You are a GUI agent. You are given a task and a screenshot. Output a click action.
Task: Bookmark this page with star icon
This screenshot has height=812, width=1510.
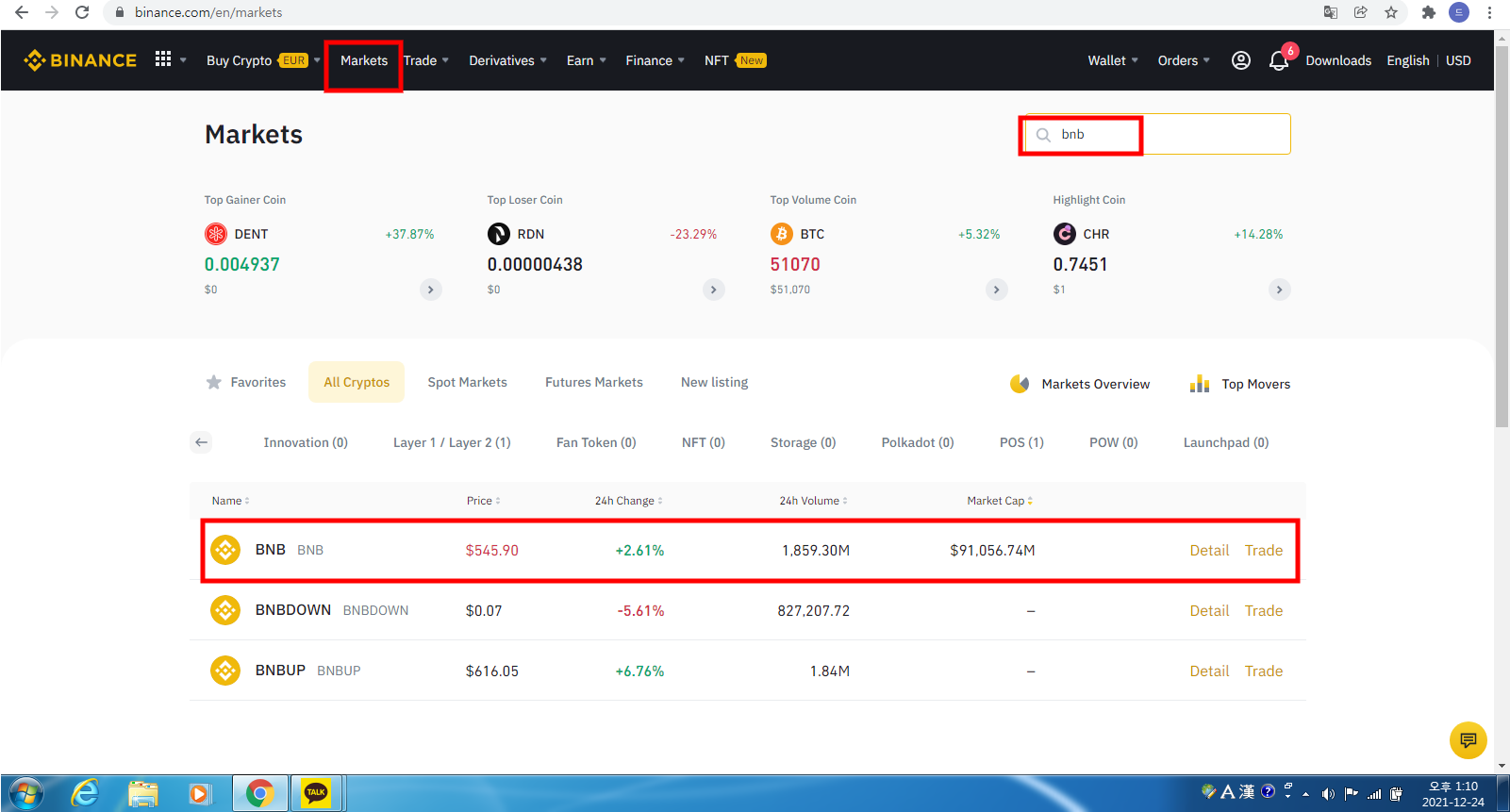[x=1391, y=12]
